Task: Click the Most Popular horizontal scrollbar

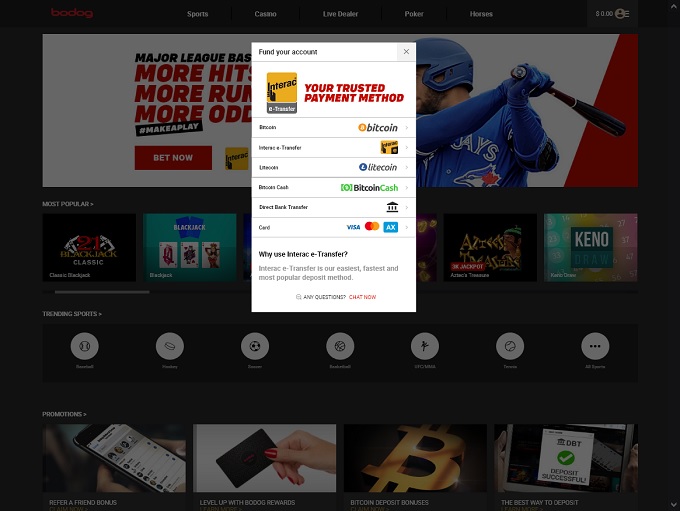Action: 102,292
